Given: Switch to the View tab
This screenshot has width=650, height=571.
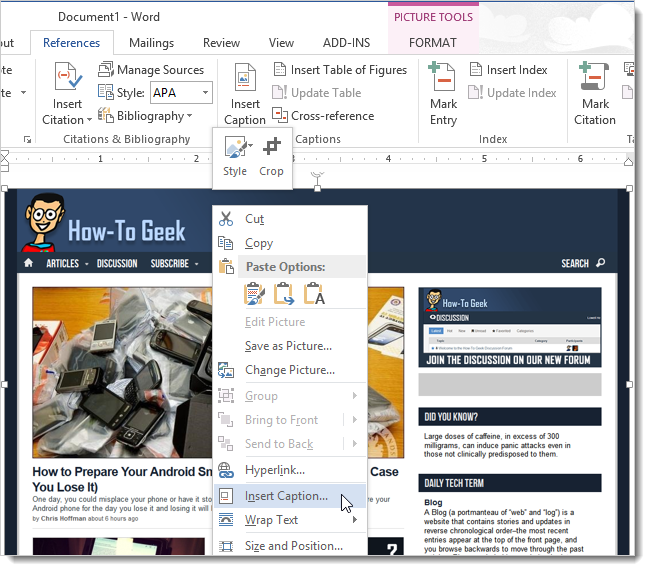Looking at the screenshot, I should click(281, 43).
